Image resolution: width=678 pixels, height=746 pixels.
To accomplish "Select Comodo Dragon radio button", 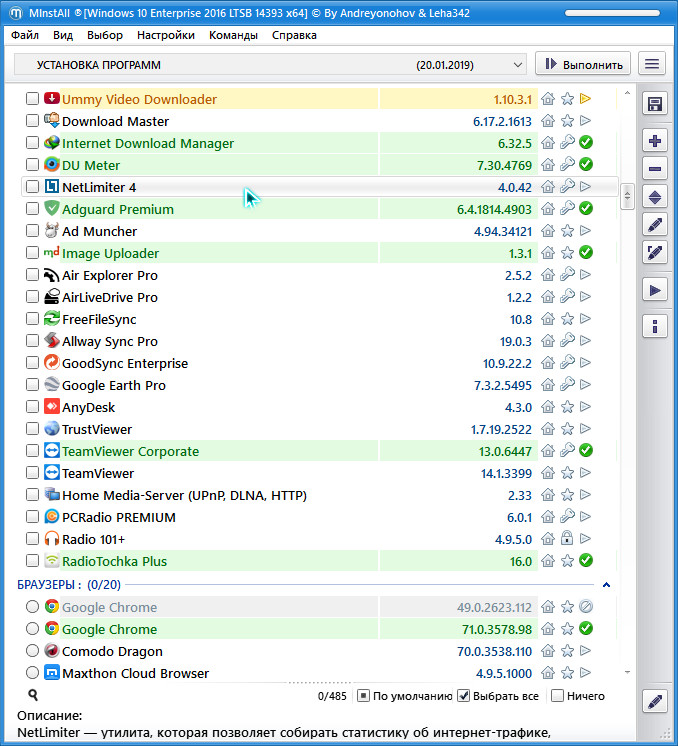I will coord(32,650).
